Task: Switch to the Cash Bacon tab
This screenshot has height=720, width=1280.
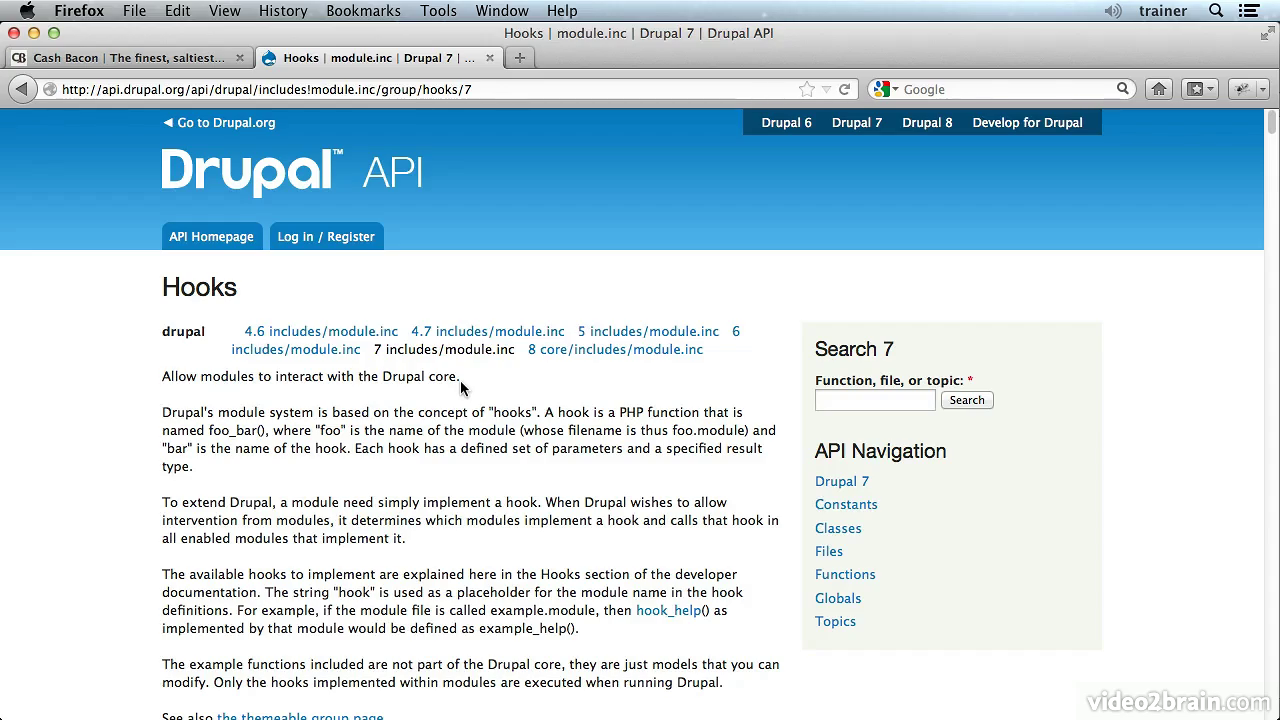Action: point(129,58)
